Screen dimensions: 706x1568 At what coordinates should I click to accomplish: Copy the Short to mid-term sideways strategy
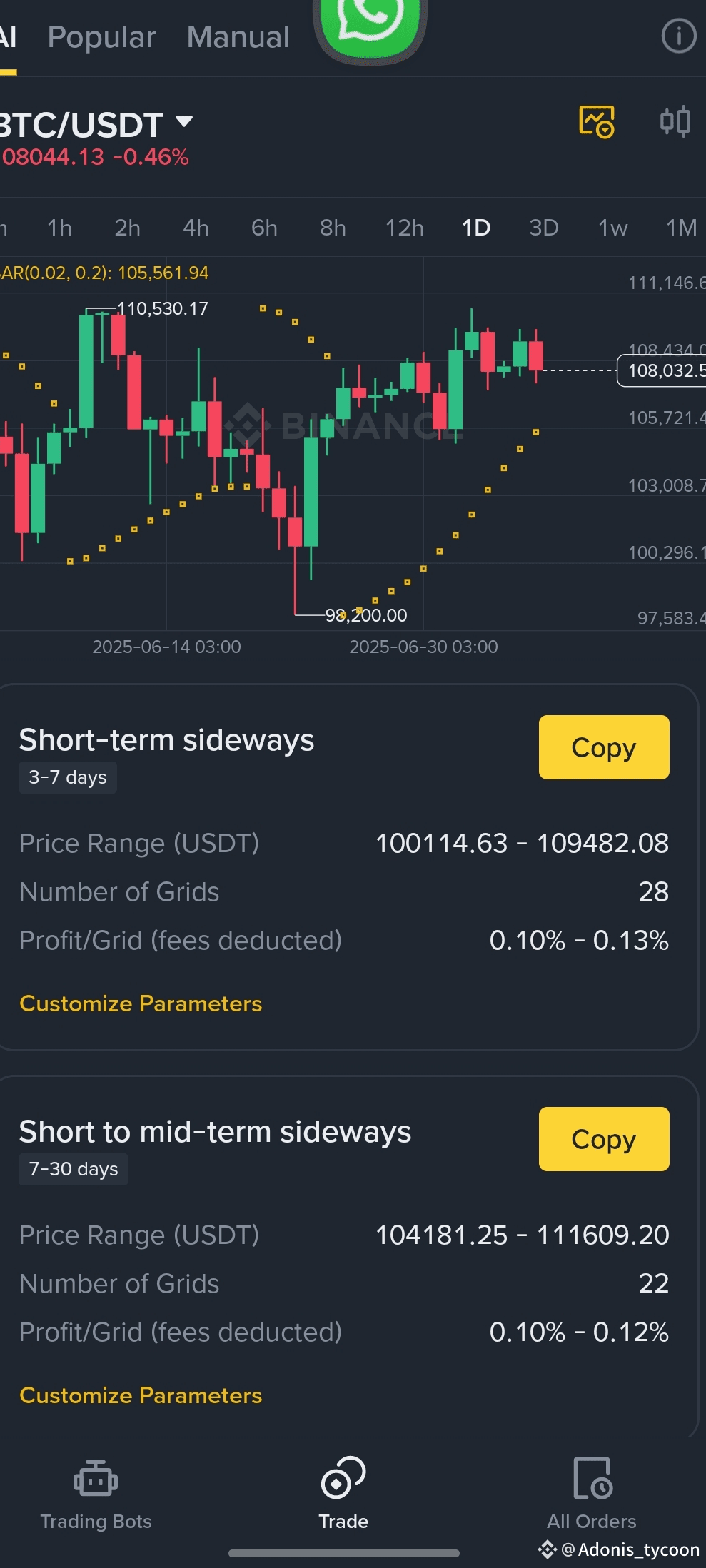click(x=604, y=1139)
